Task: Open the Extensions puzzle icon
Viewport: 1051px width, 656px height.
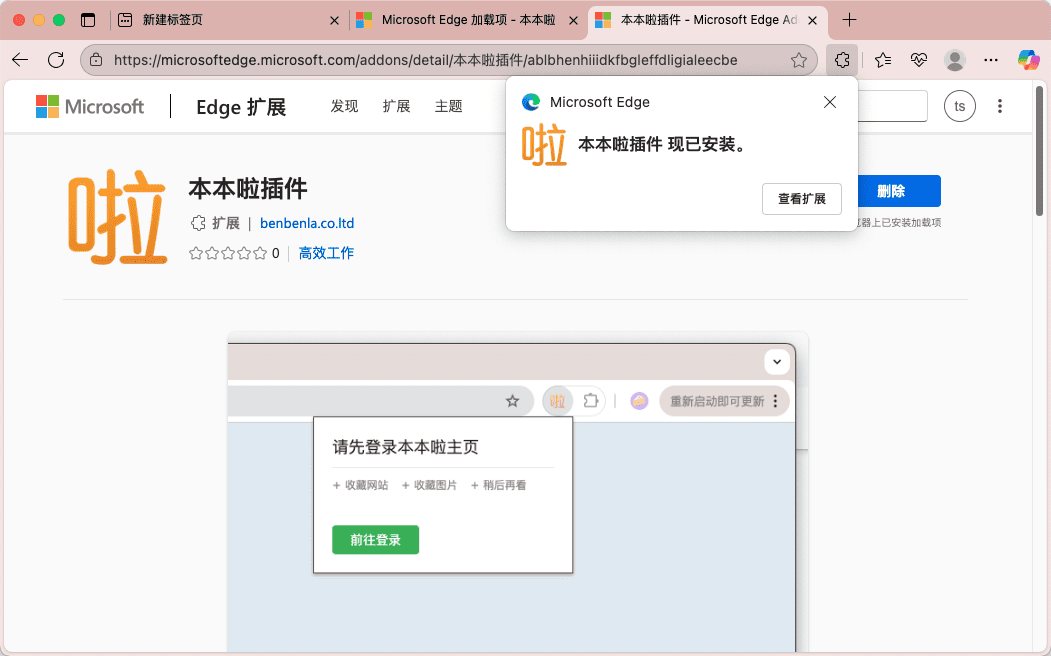Action: pyautogui.click(x=843, y=60)
